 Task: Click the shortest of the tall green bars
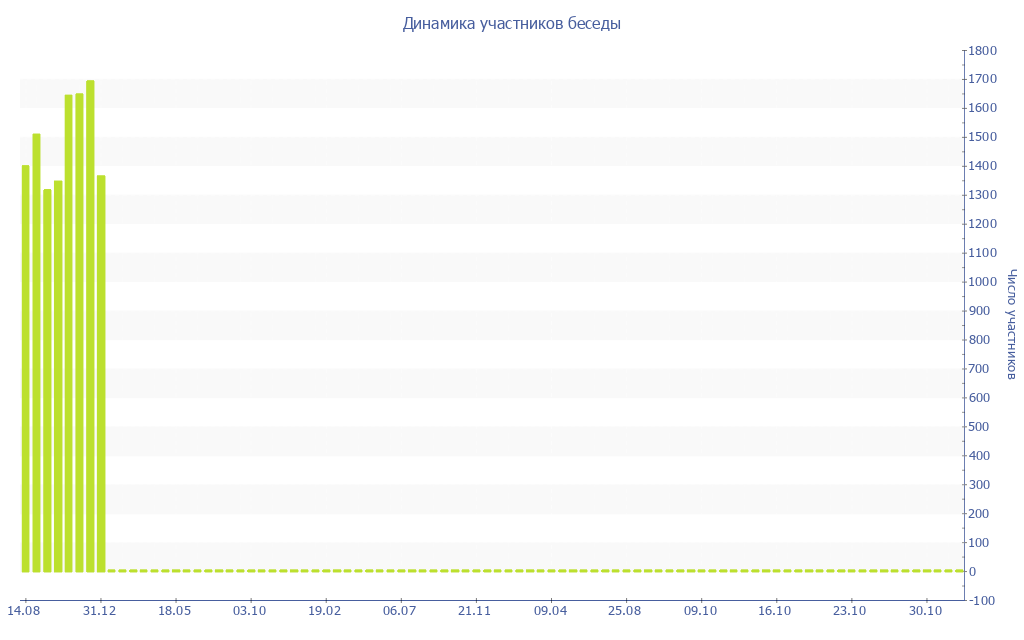[x=47, y=380]
